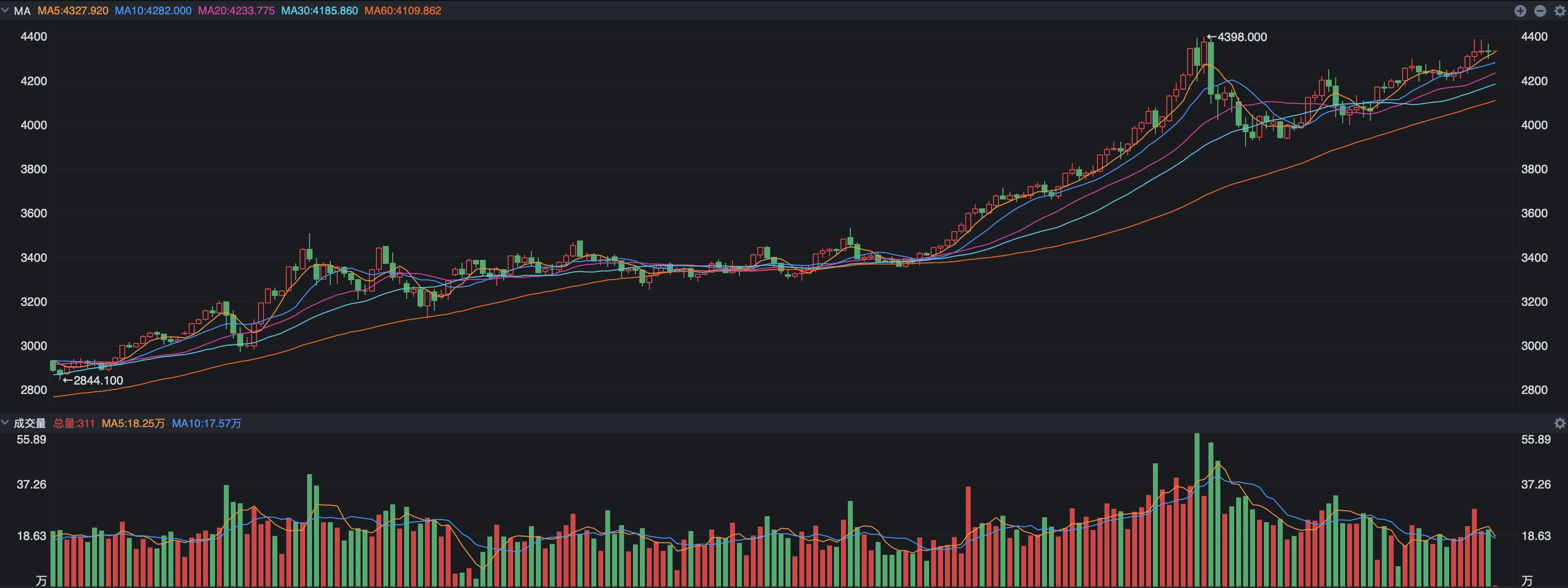Click the 2844.100 low price marker
This screenshot has width=1568, height=588.
tap(98, 381)
